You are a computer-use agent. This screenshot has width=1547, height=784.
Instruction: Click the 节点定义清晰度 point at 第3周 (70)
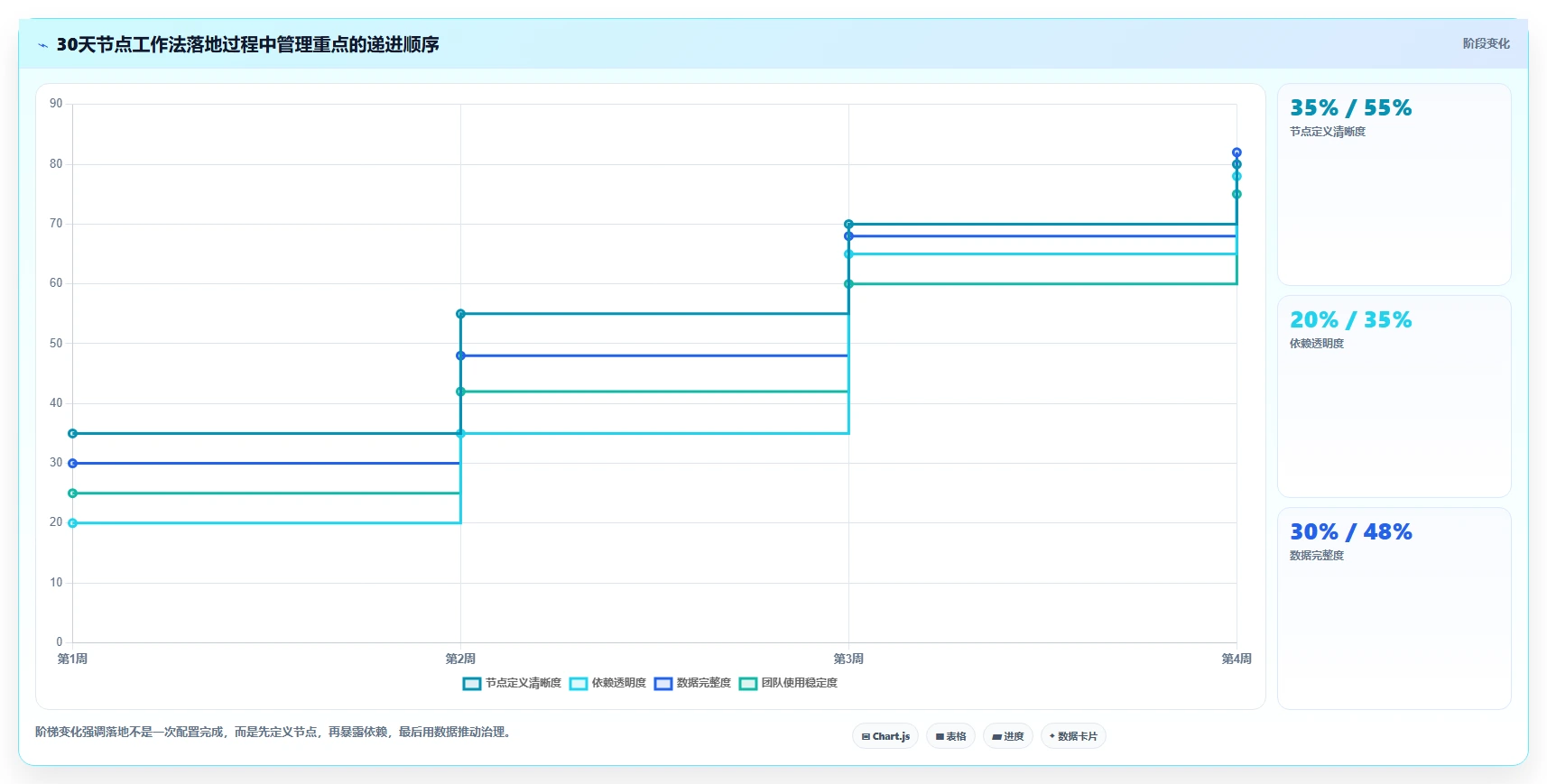[848, 224]
